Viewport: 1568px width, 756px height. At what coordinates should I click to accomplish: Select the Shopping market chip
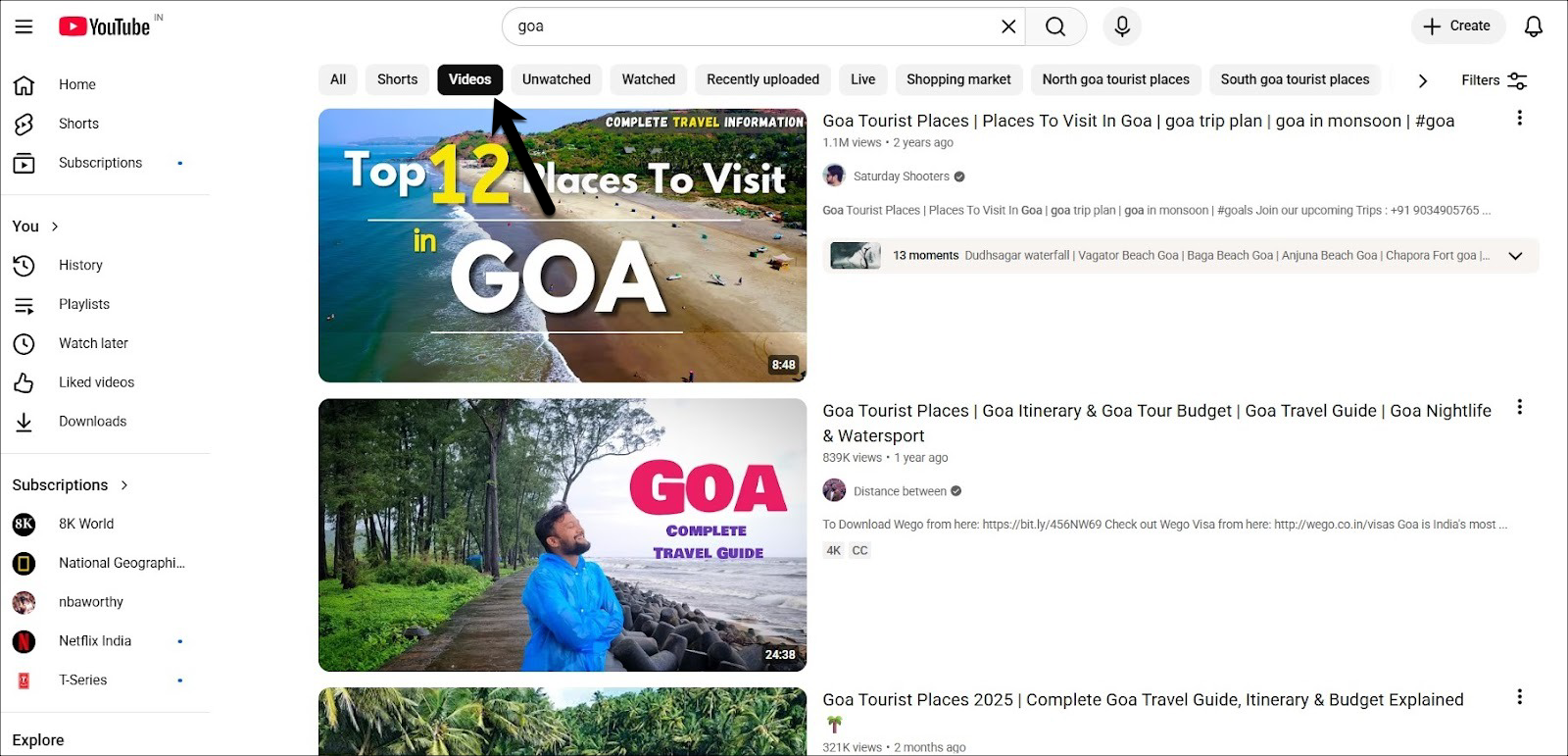point(958,79)
